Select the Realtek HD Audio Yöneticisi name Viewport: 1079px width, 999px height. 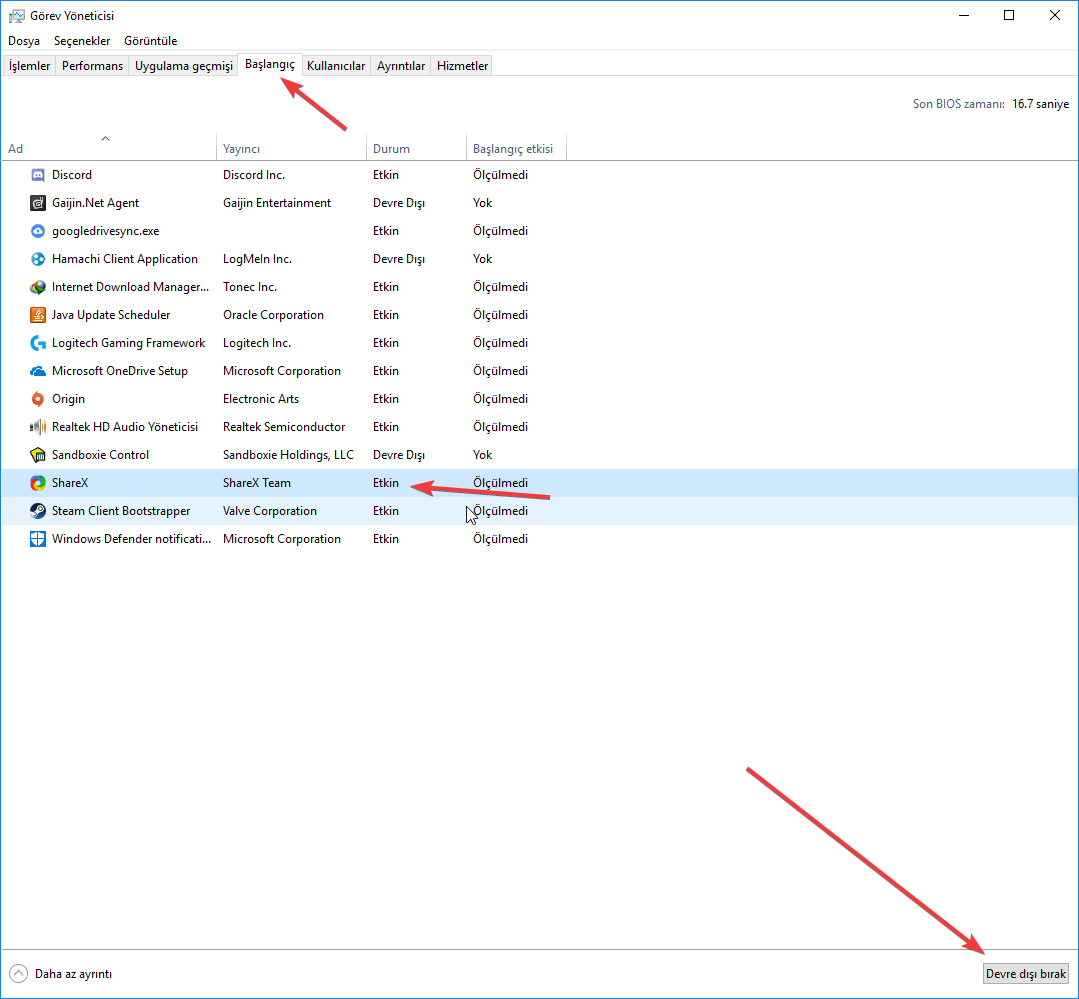coord(125,427)
